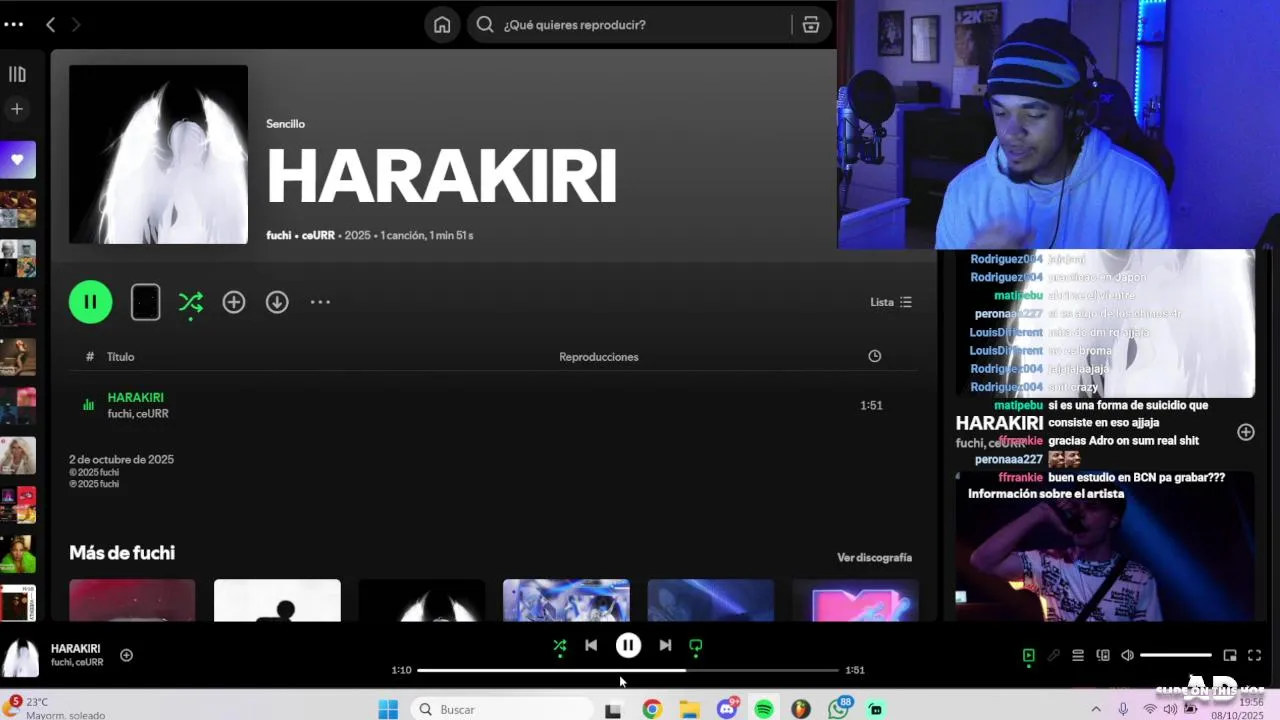Image resolution: width=1280 pixels, height=720 pixels.
Task: Sort by the Reproducciones column header
Action: click(598, 357)
